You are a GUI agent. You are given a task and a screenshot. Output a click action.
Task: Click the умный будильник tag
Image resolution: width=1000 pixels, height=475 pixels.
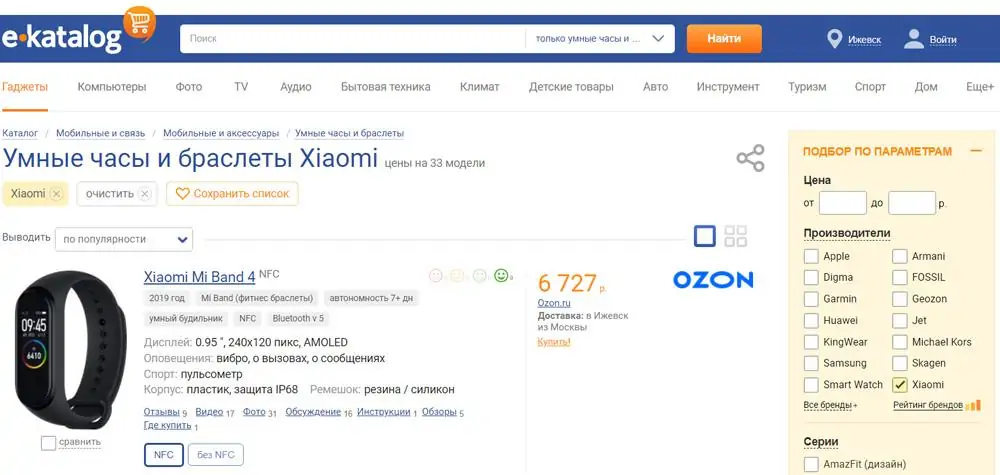[186, 318]
